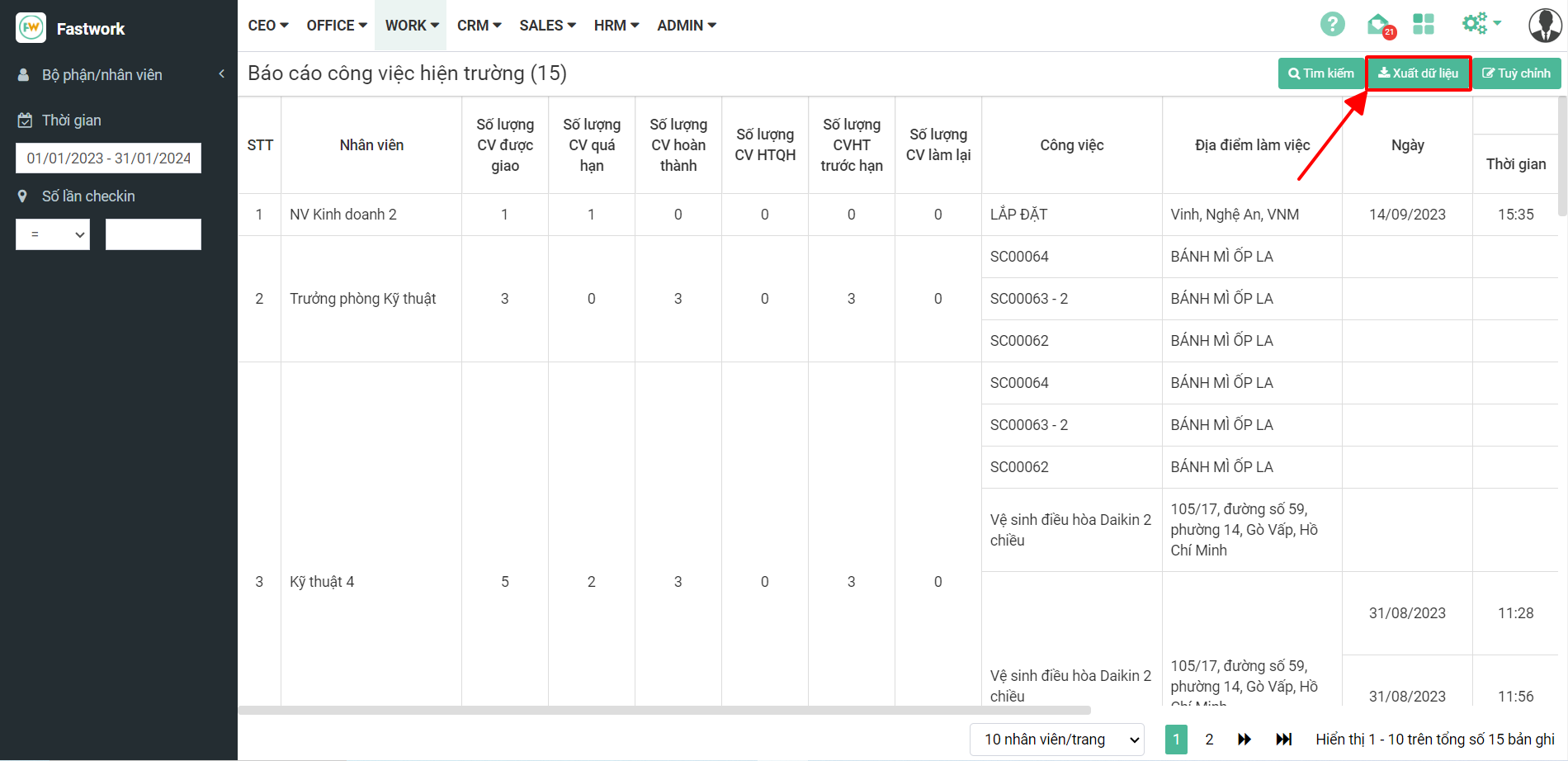Open the settings gears icon

click(1476, 24)
